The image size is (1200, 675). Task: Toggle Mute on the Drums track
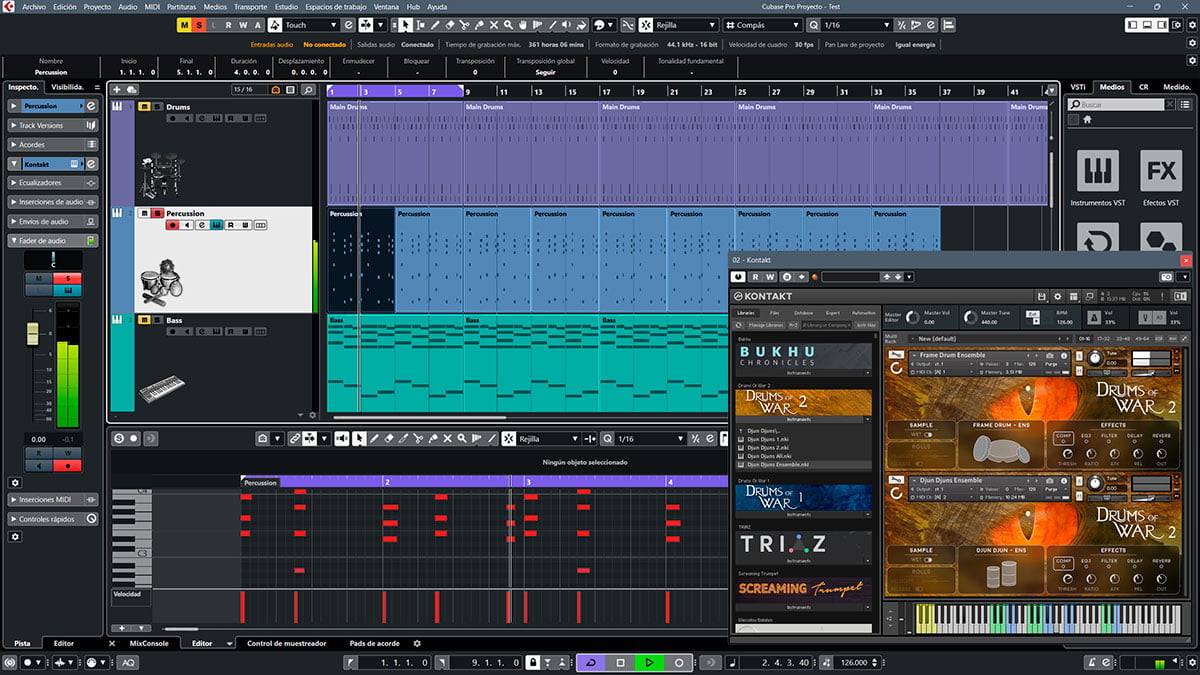pyautogui.click(x=144, y=107)
